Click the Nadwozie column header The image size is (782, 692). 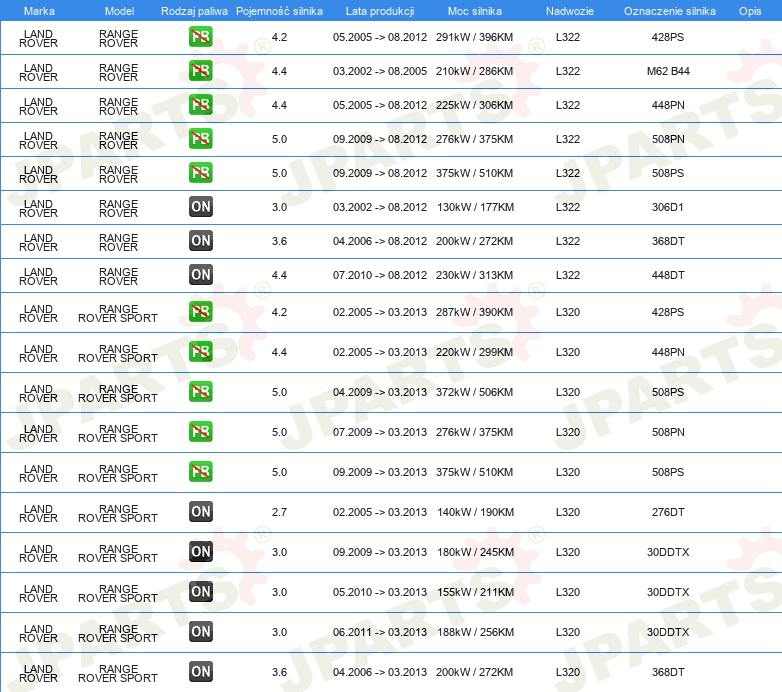click(x=570, y=11)
